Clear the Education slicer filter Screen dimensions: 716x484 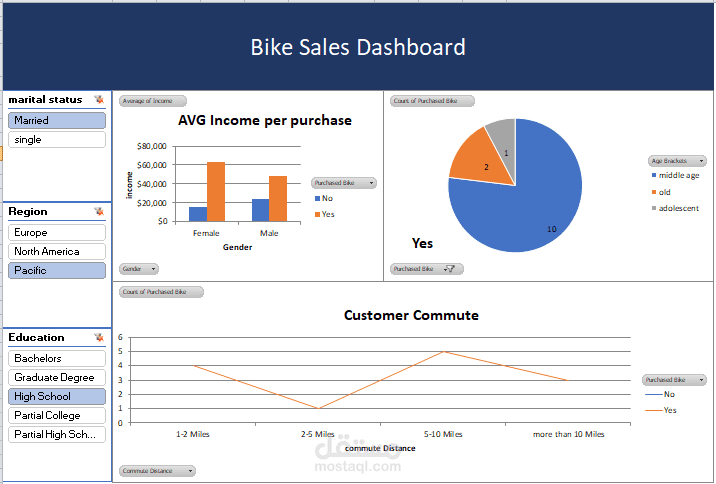pos(98,338)
